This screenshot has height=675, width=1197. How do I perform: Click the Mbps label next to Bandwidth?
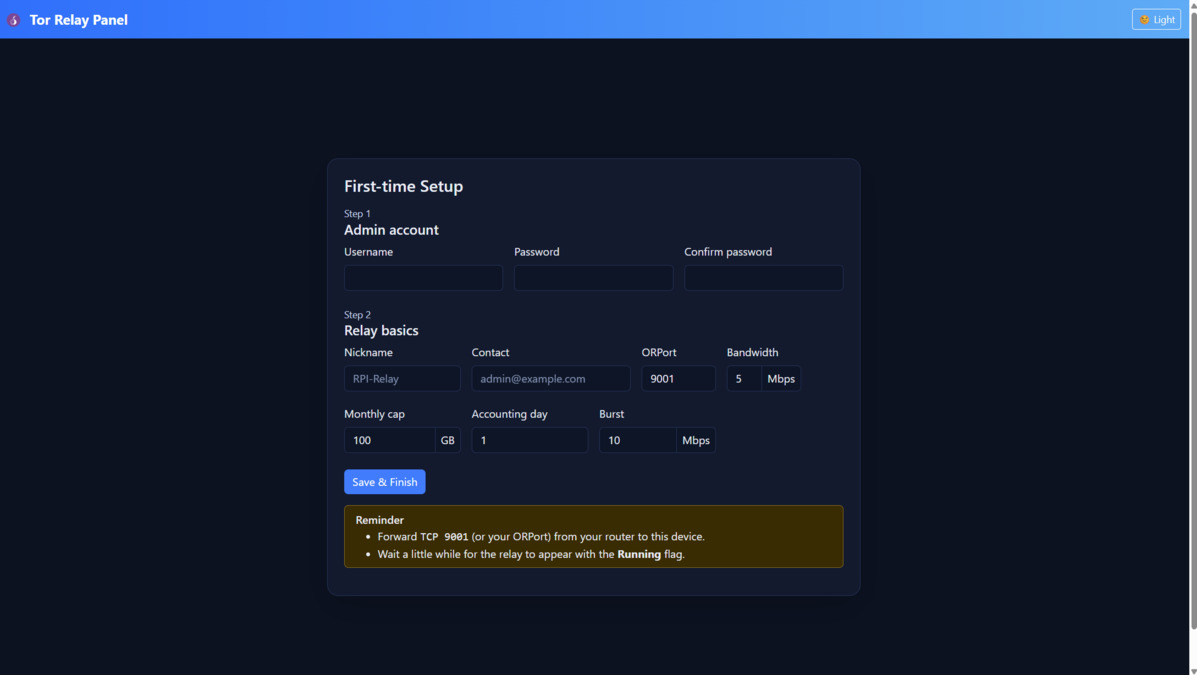pos(781,378)
